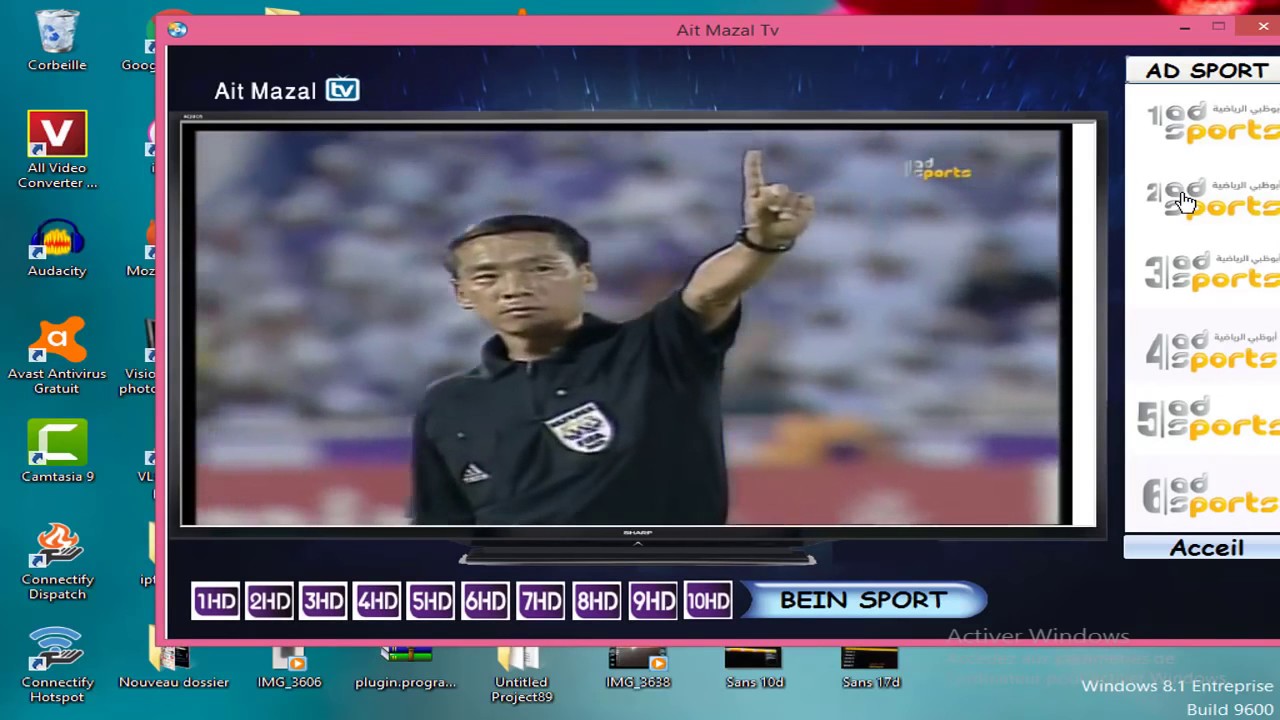Switch to the 9HD beIN channel

(x=653, y=601)
